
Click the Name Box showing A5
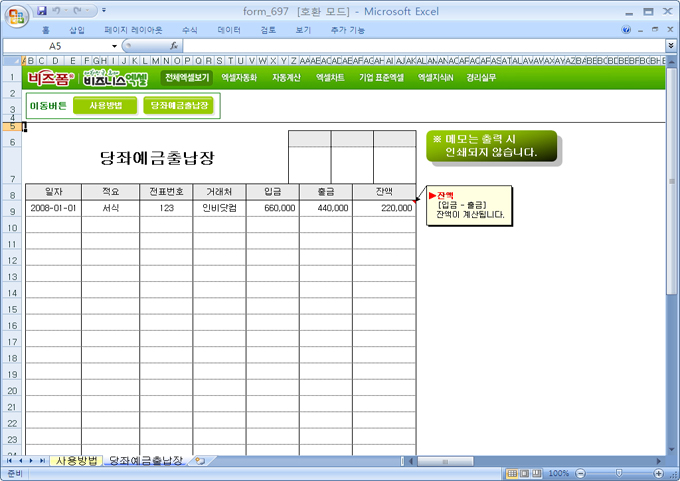(x=56, y=46)
